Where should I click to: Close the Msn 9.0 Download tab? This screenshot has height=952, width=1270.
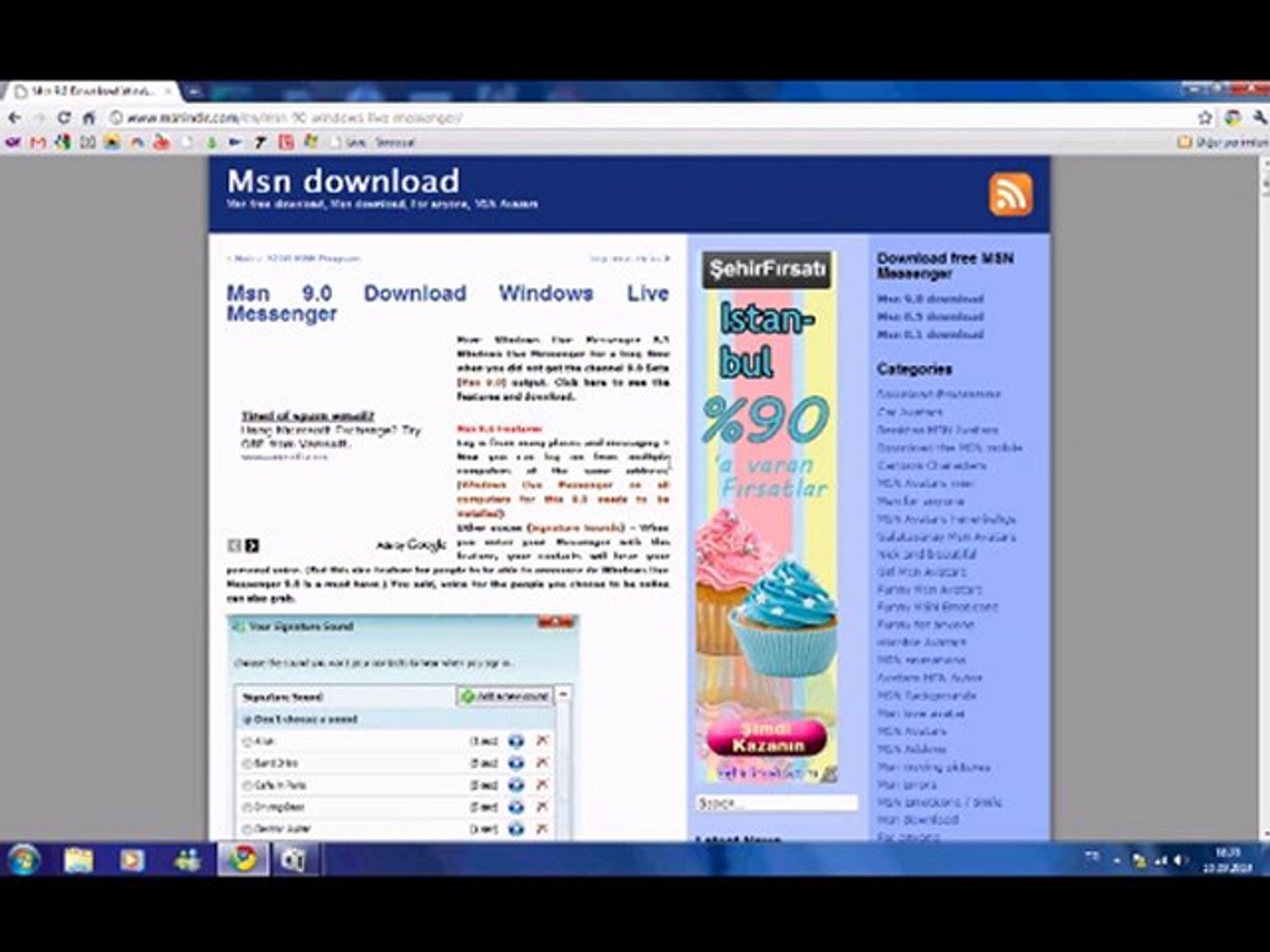tap(168, 91)
